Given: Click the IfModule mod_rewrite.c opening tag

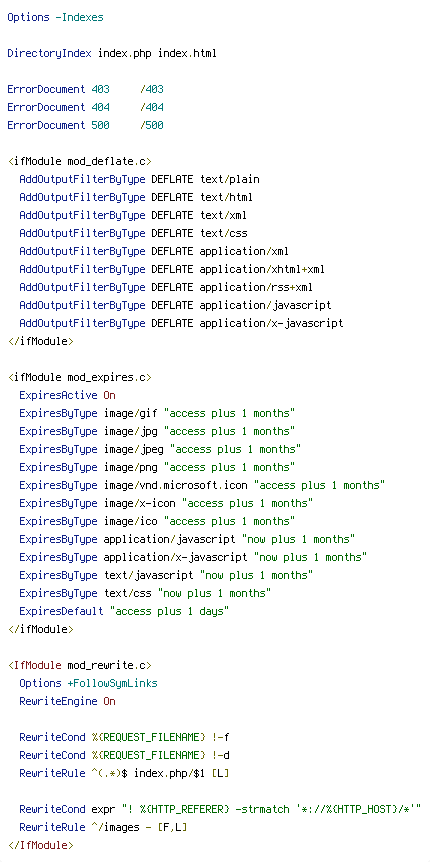Looking at the screenshot, I should coord(80,665).
